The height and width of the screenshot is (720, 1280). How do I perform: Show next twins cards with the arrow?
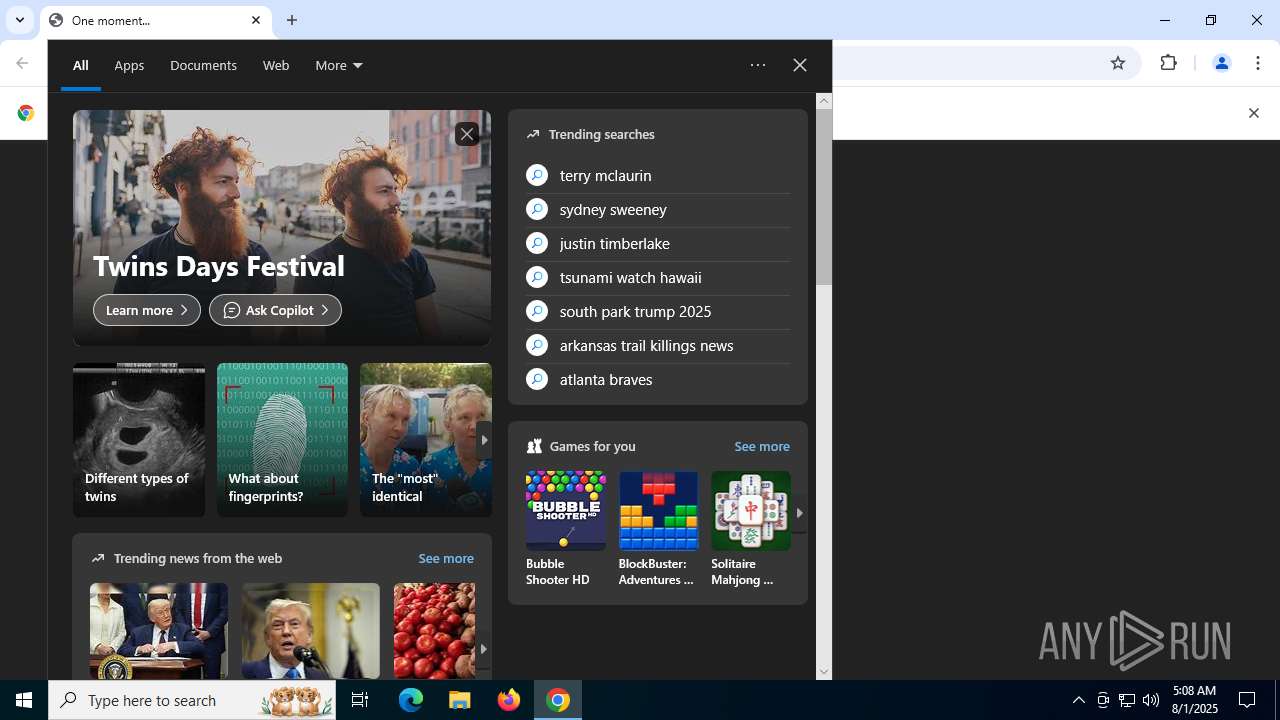pos(484,440)
